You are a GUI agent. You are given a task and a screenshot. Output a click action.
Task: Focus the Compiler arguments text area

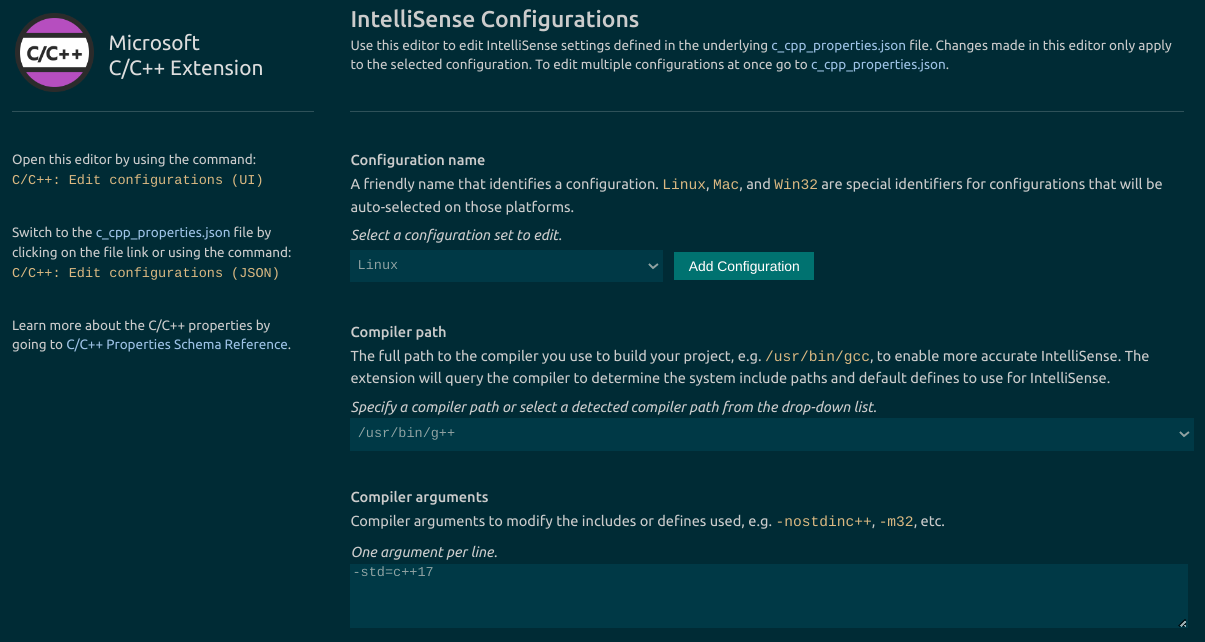768,596
